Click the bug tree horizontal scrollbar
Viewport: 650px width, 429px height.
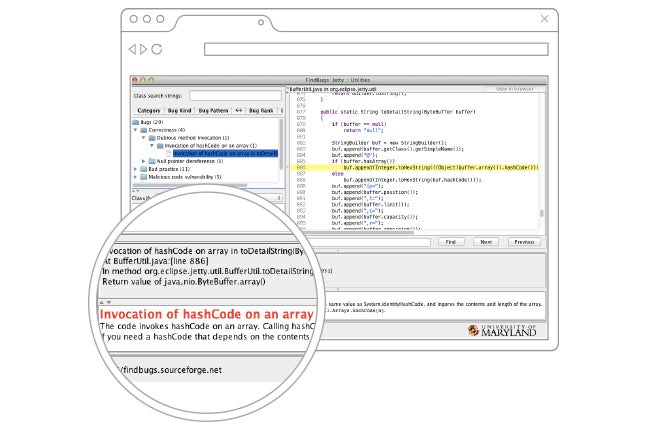pos(190,185)
